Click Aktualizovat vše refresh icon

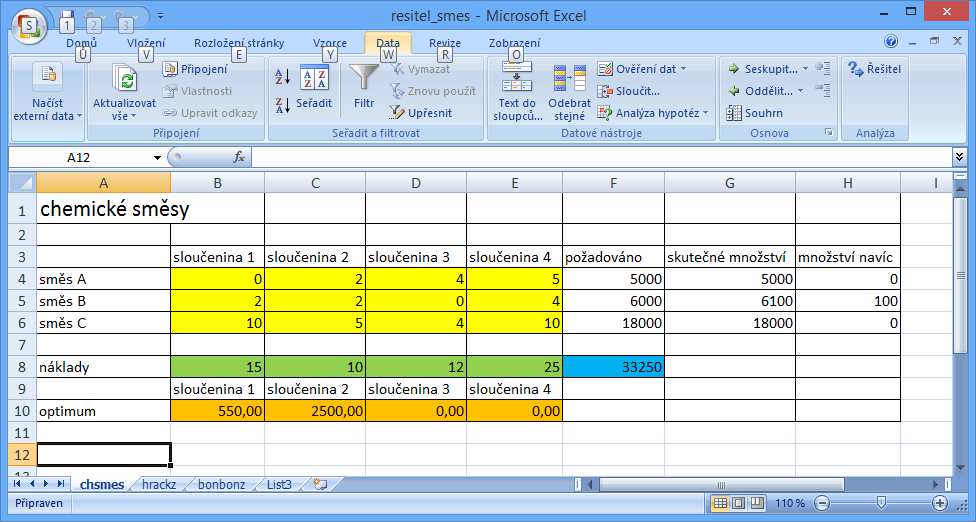coord(124,80)
